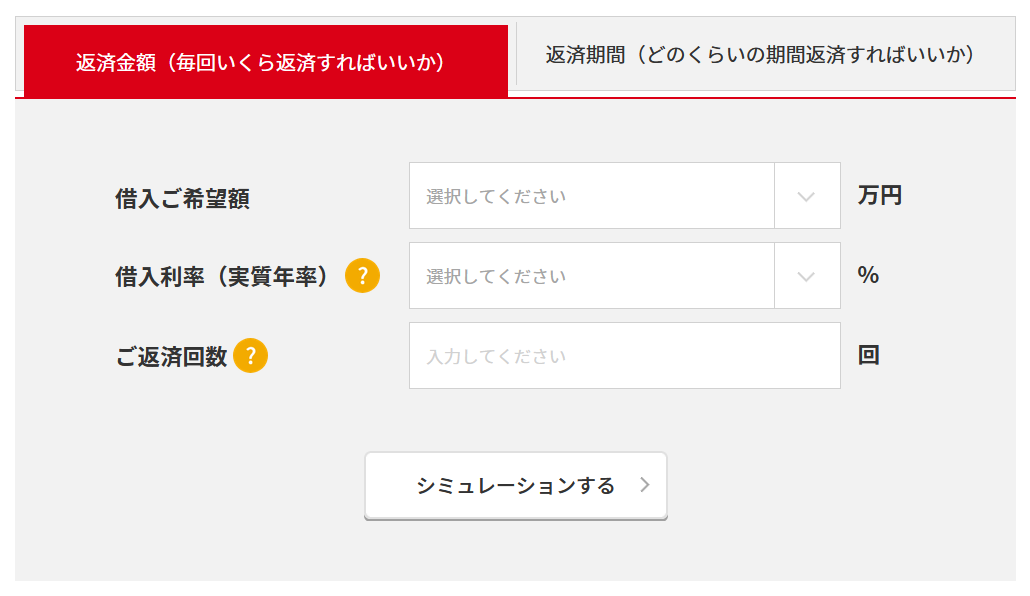Open the 万円 amount select box placeholder

[x=592, y=196]
